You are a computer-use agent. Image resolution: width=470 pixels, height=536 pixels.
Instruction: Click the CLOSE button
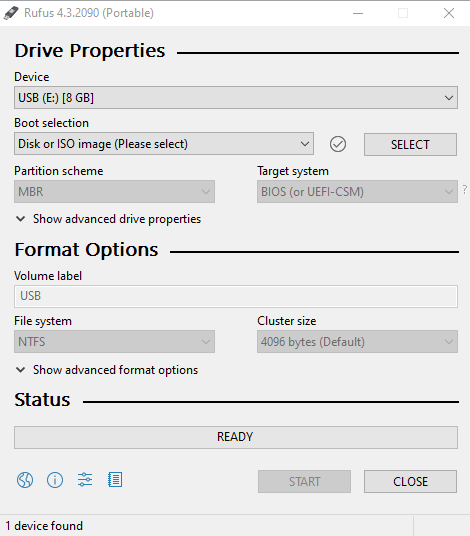tap(410, 481)
